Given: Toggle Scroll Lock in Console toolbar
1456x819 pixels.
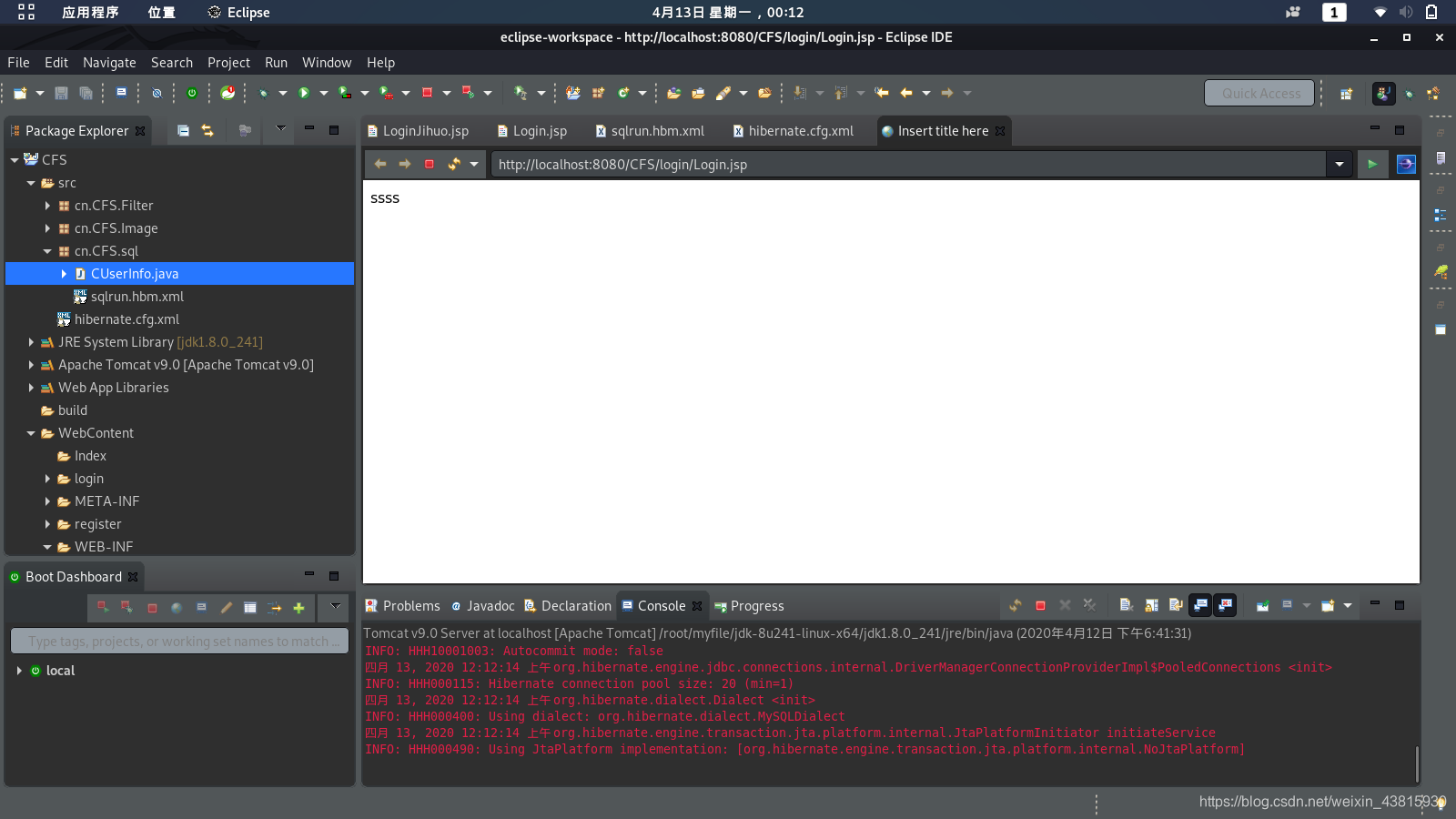Looking at the screenshot, I should (1151, 605).
